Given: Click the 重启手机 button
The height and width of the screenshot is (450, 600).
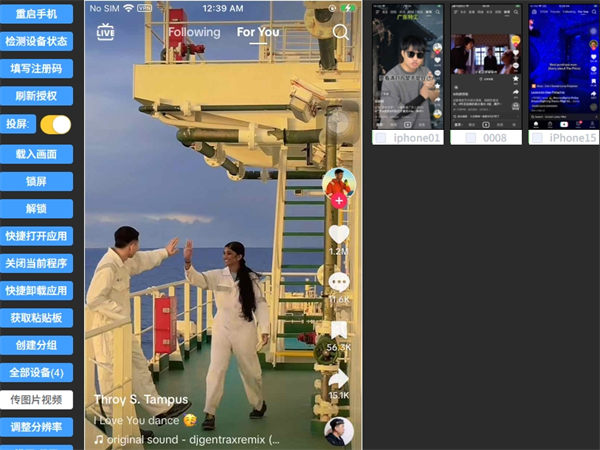Looking at the screenshot, I should [36, 14].
